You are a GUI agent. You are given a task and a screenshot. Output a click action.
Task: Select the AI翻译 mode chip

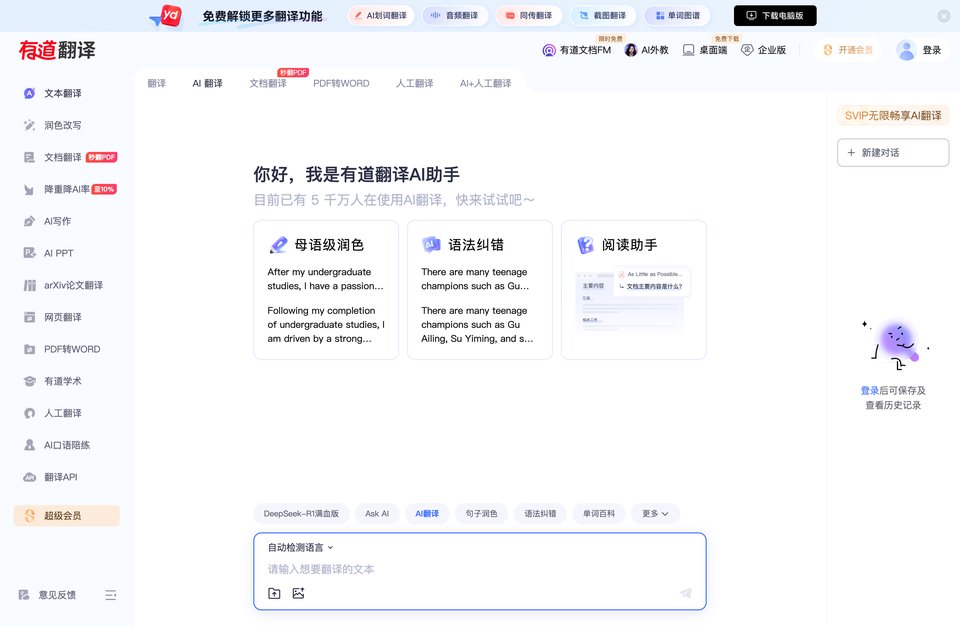tap(427, 514)
